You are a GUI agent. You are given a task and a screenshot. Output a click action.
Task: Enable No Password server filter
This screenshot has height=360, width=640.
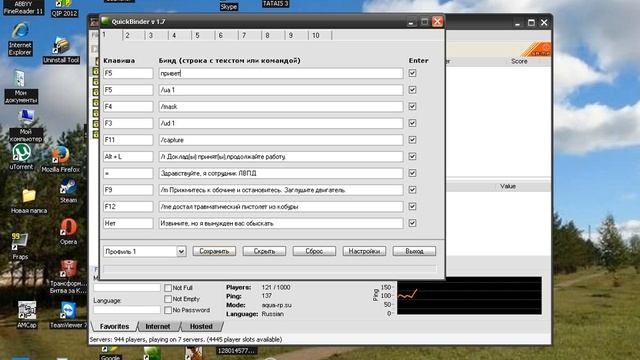pyautogui.click(x=168, y=310)
